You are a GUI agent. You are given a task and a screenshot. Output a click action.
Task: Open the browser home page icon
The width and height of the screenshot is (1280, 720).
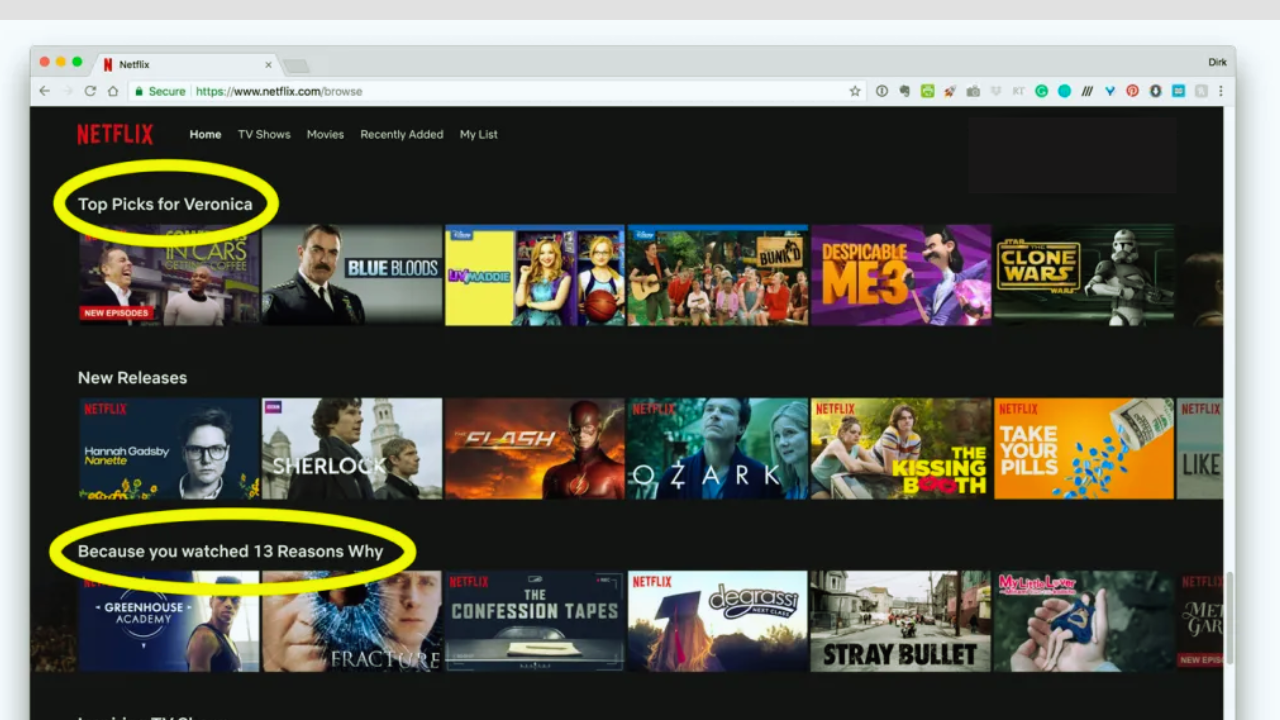tap(113, 91)
